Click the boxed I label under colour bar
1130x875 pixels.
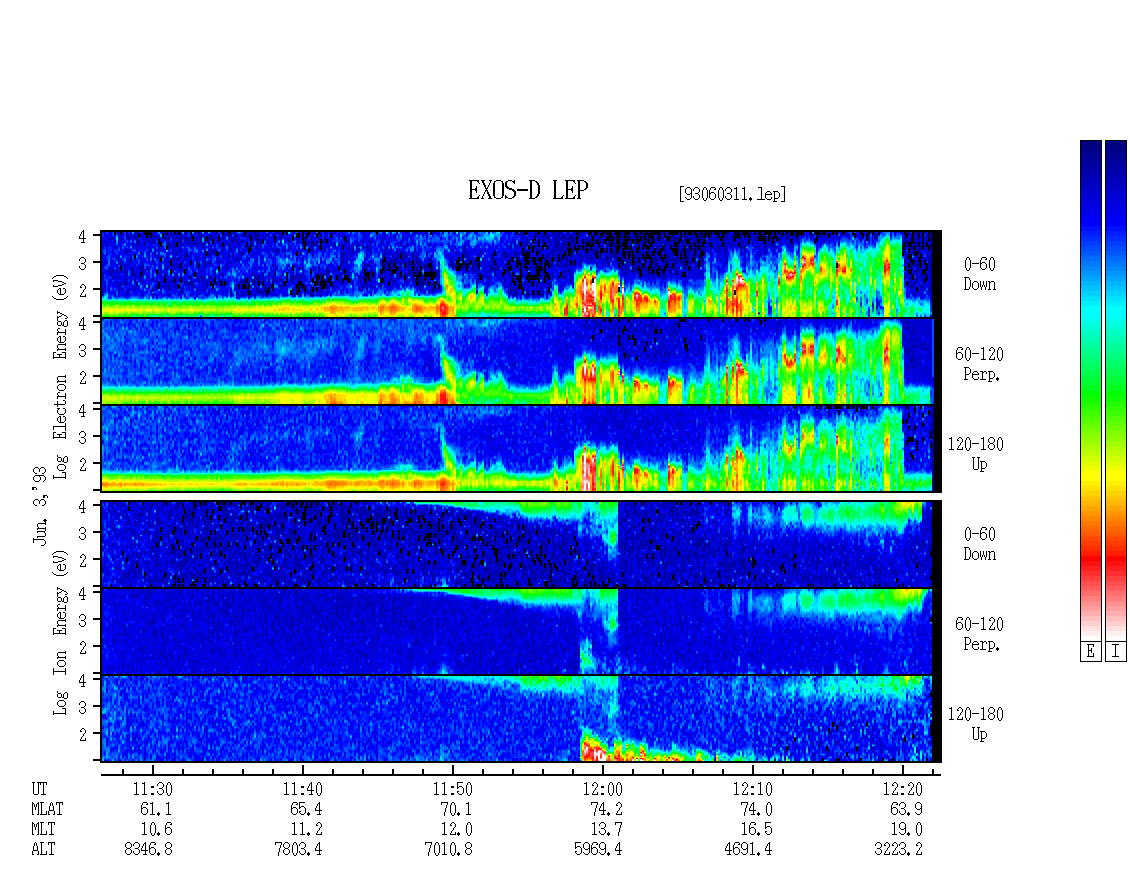click(x=1116, y=652)
